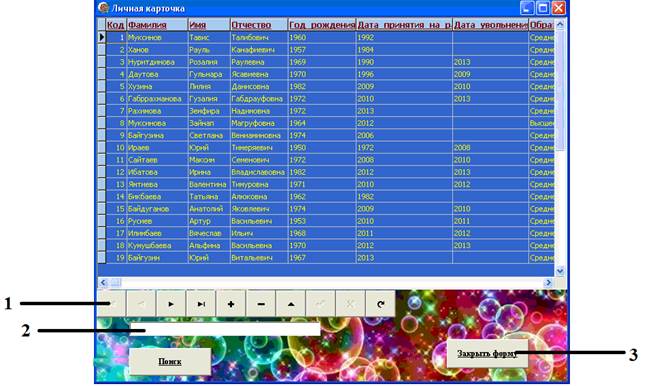Click the greyed-out checkmark post button
Image resolution: width=650 pixels, height=386 pixels.
pos(320,304)
